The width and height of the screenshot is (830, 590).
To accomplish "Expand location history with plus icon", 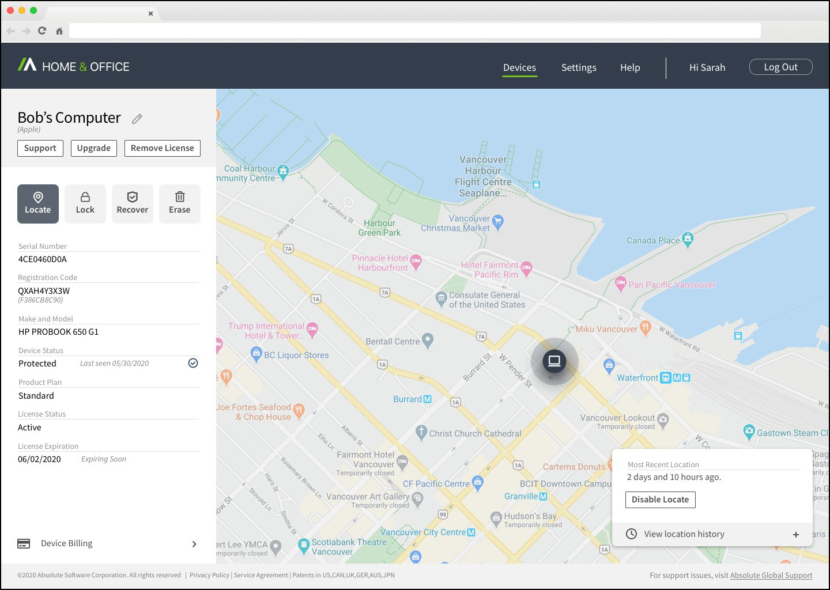I will pyautogui.click(x=796, y=534).
